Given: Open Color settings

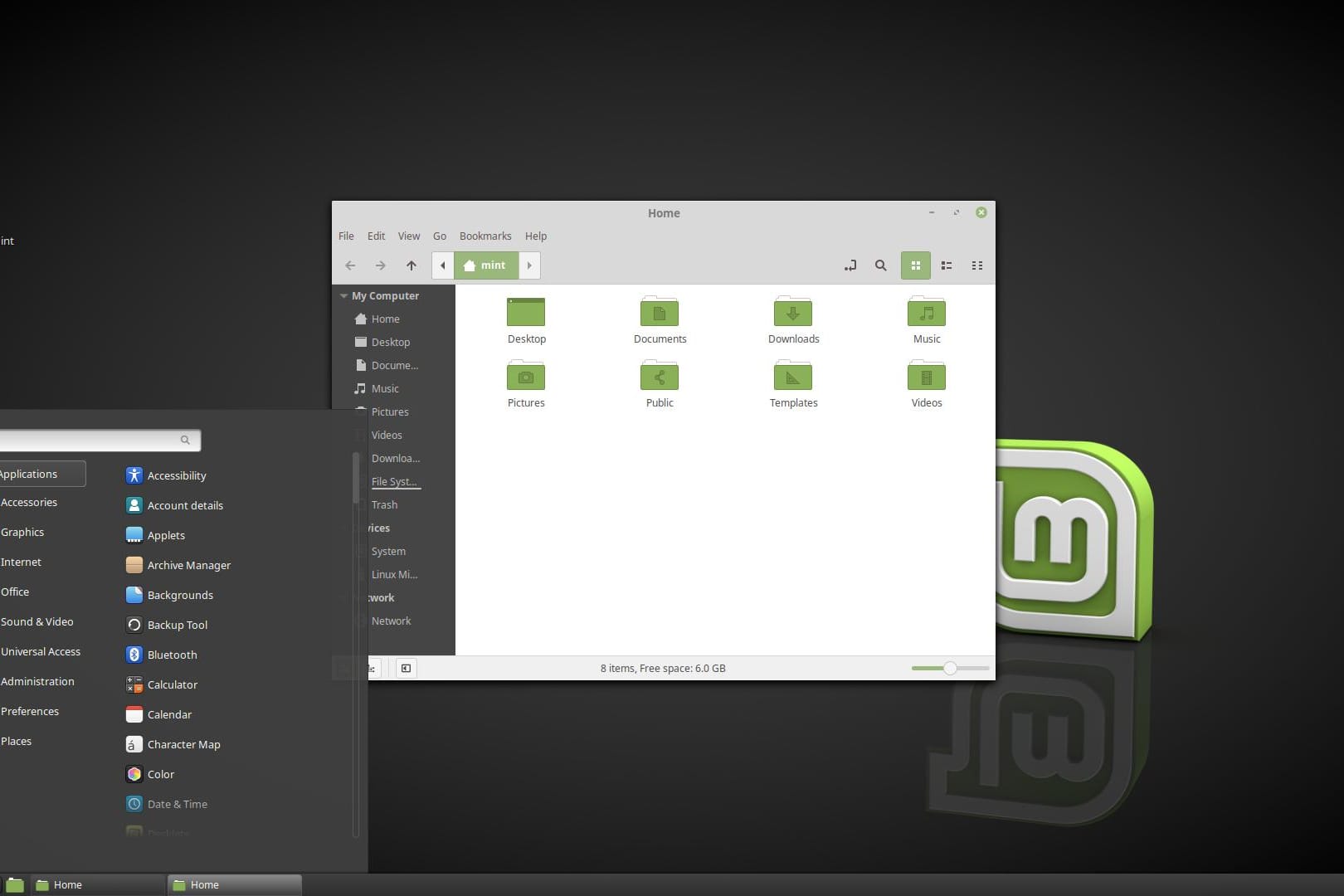Looking at the screenshot, I should coord(150,774).
